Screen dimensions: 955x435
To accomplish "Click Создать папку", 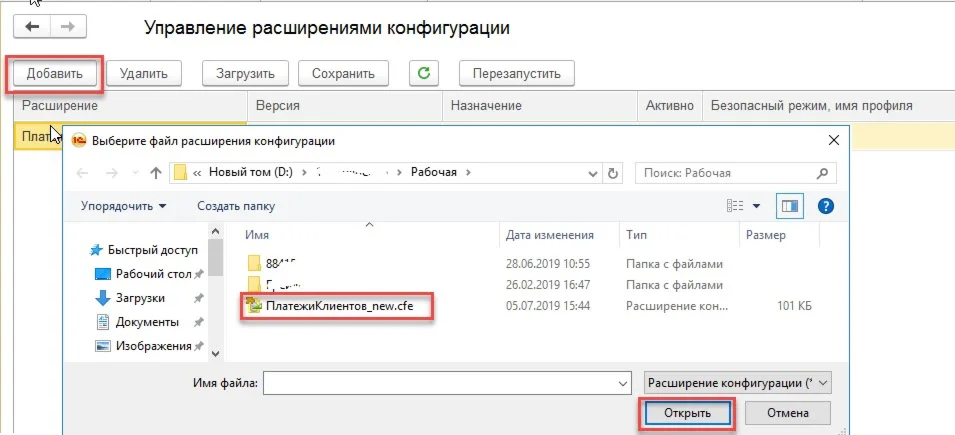I will [x=236, y=206].
